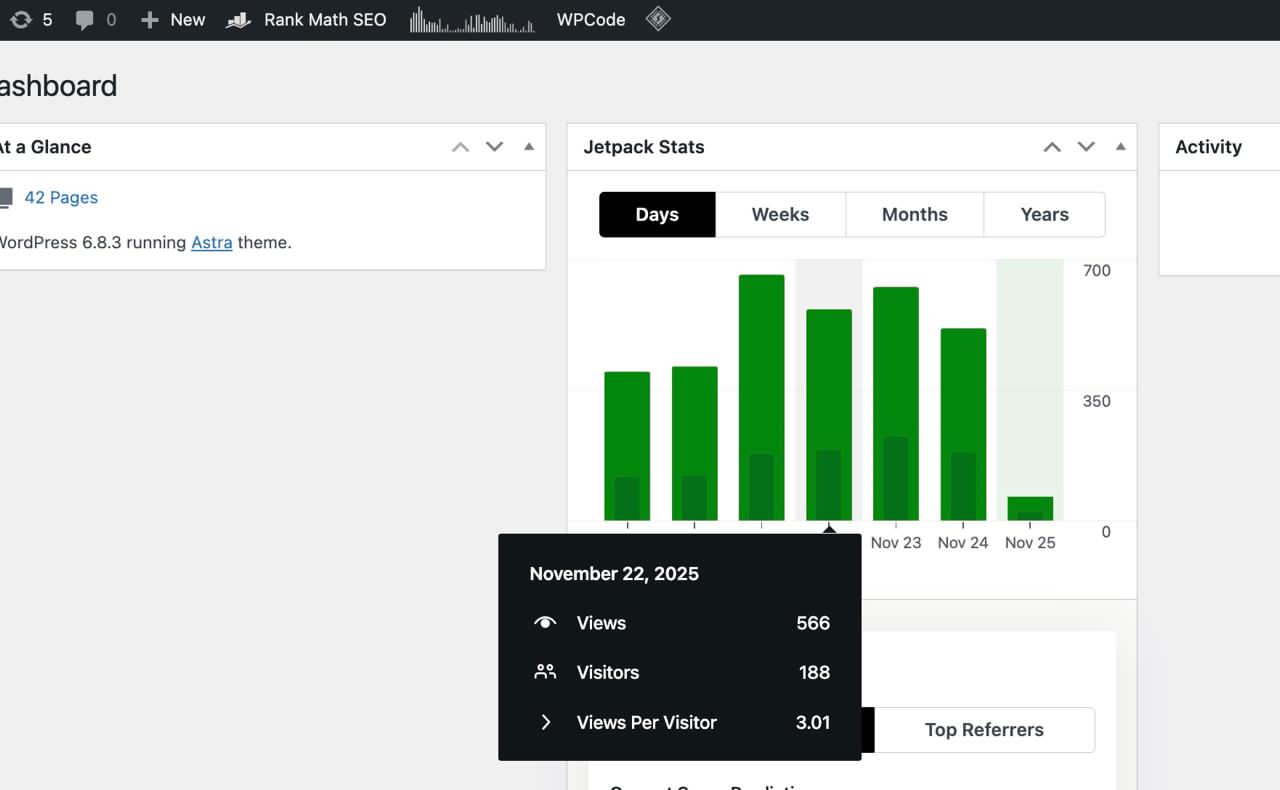Viewport: 1280px width, 790px height.
Task: Open the Rank Math SEO chart icon
Action: click(238, 20)
